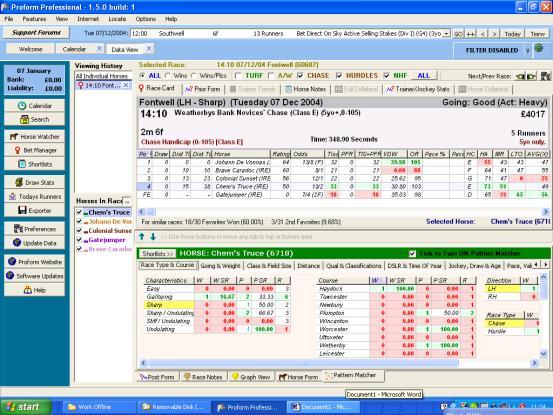Select the Wins/Plcs radio button
The width and height of the screenshot is (553, 415).
point(193,75)
